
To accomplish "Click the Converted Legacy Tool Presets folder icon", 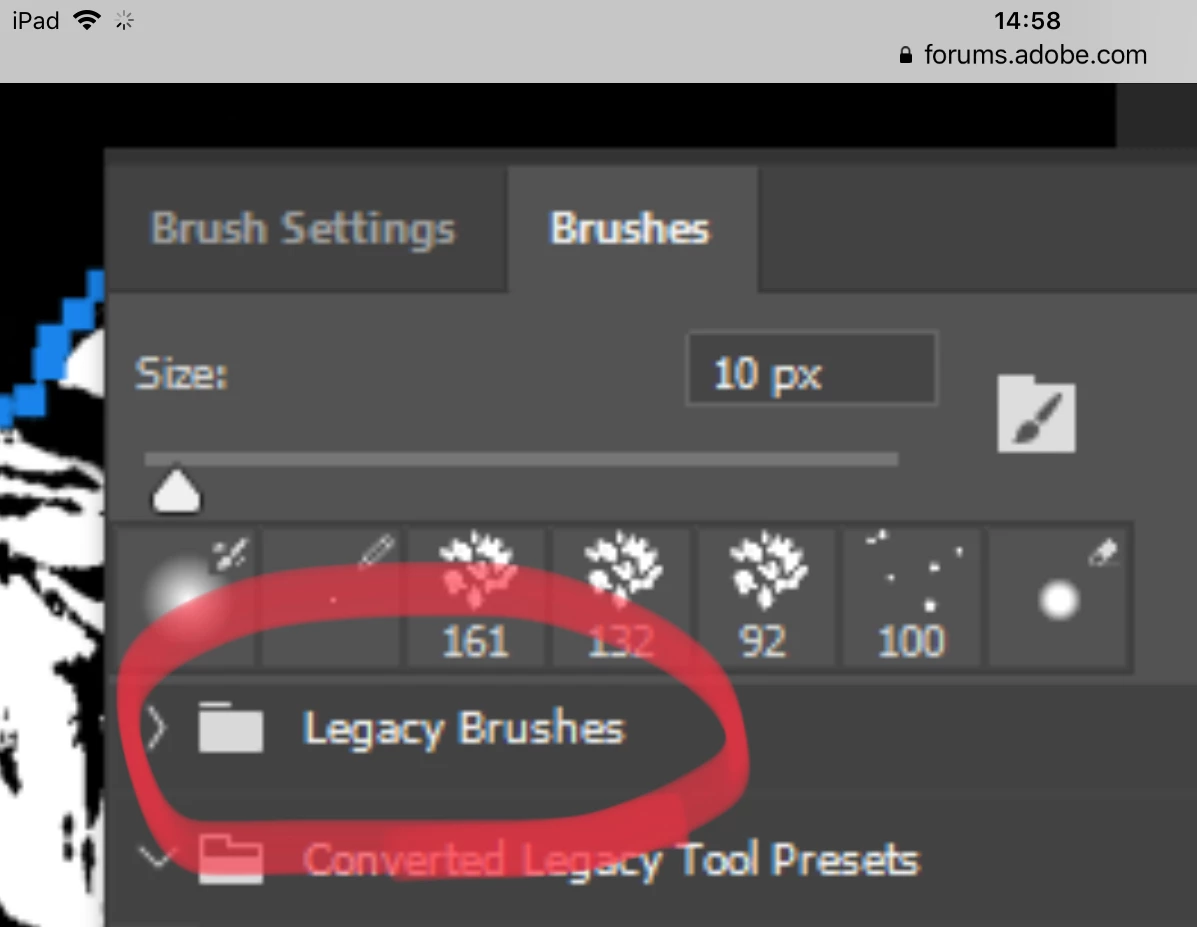I will tap(231, 858).
